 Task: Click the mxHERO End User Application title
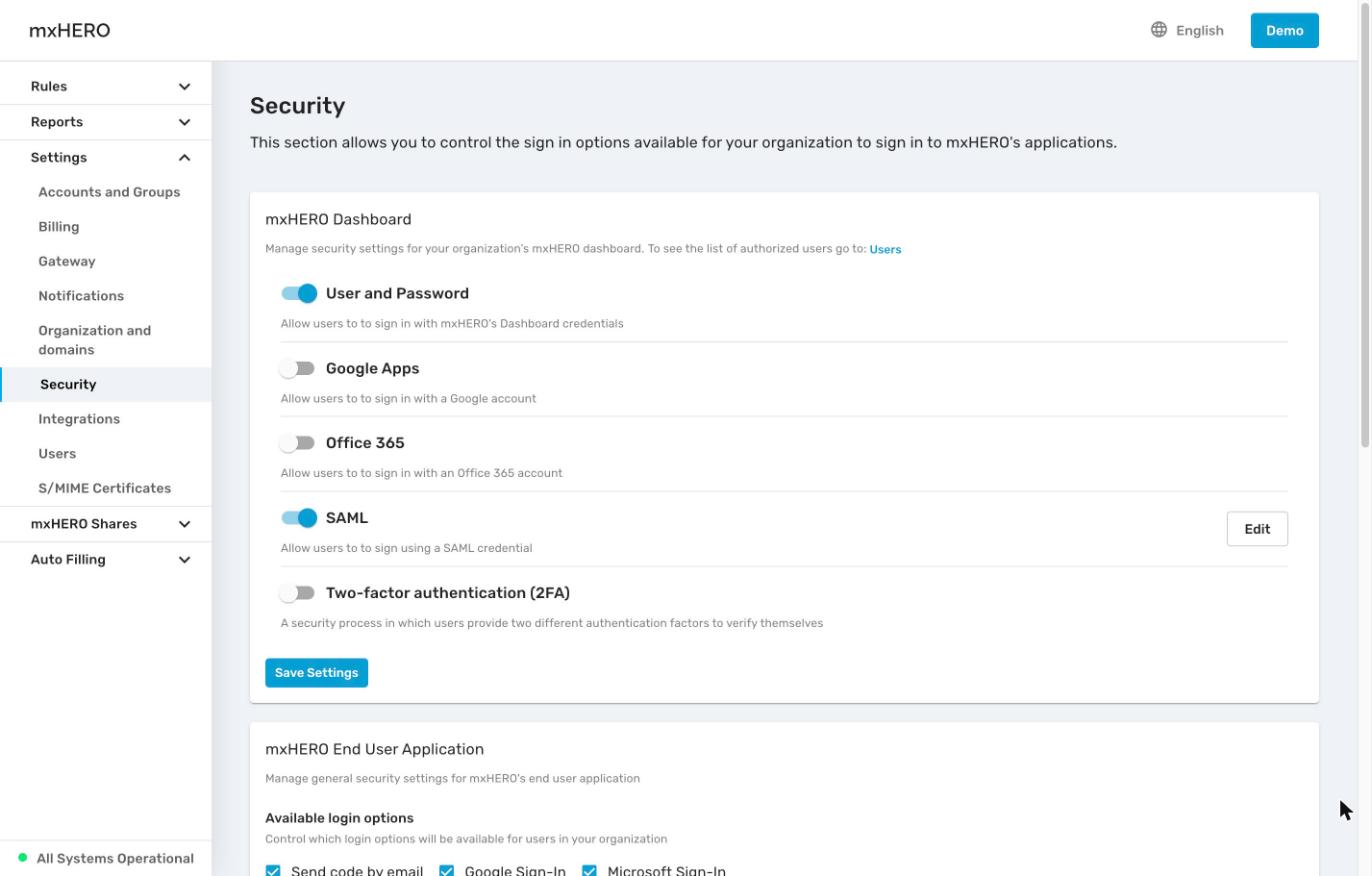[x=374, y=749]
